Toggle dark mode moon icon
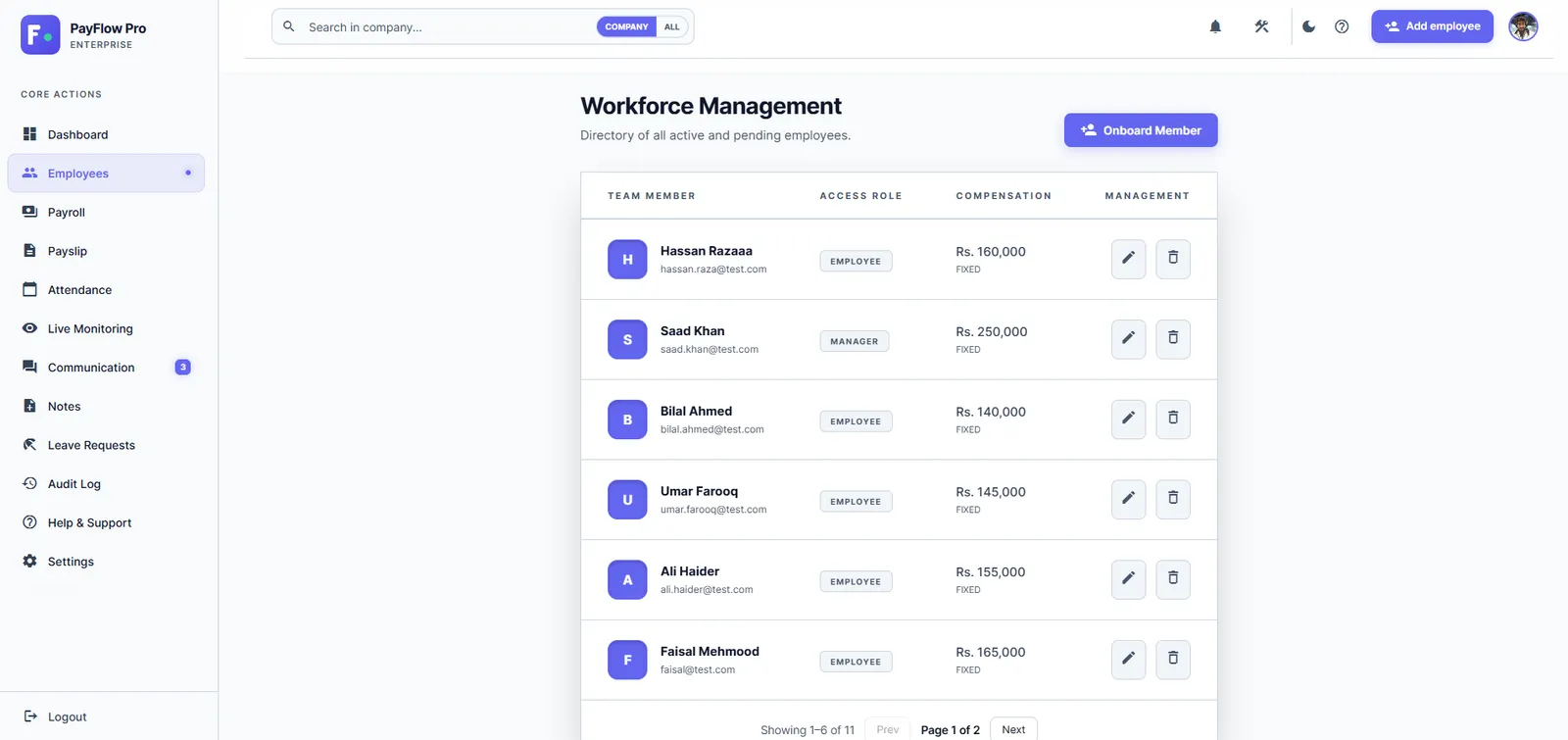The width and height of the screenshot is (1568, 740). (x=1308, y=26)
